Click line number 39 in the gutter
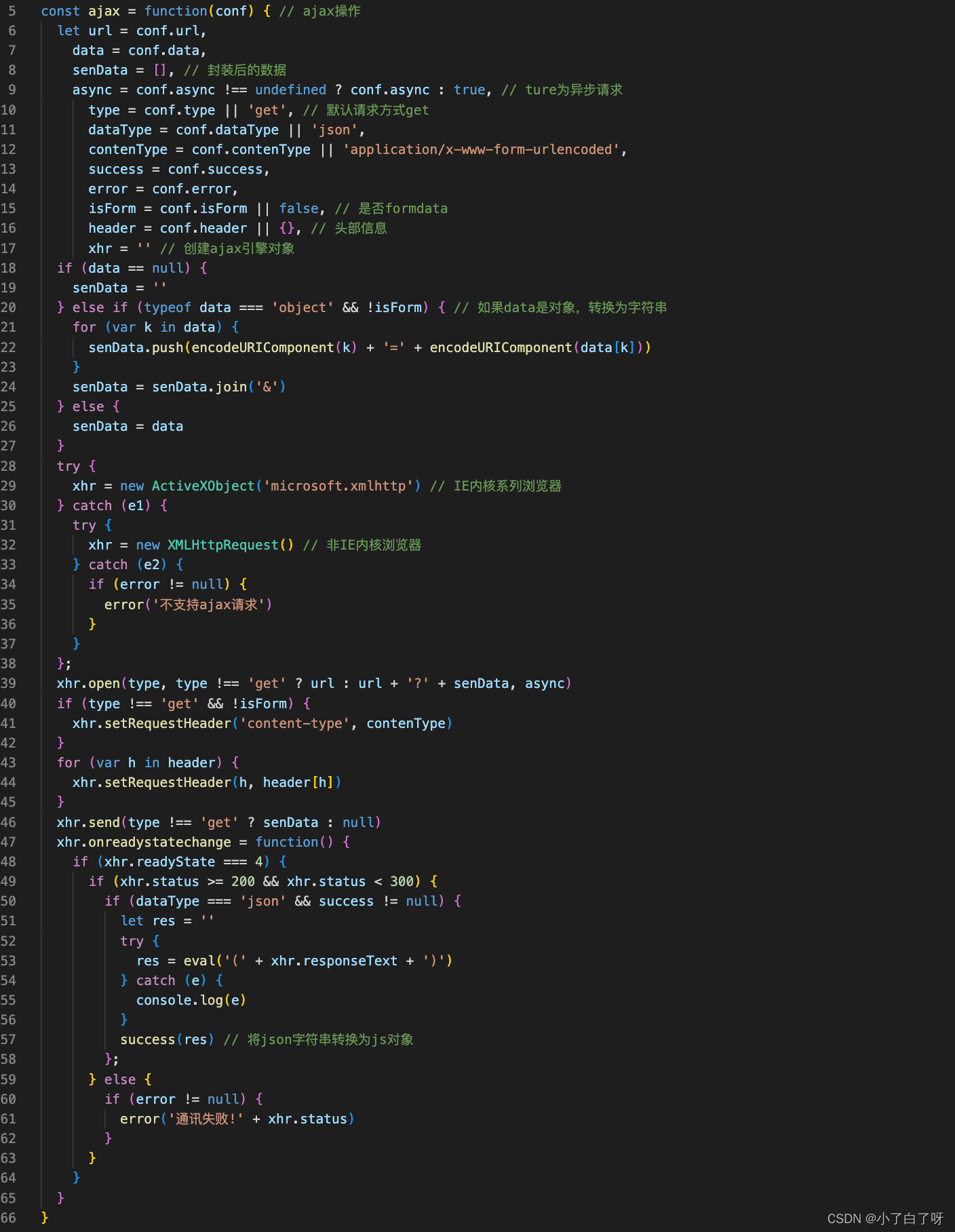 8,684
